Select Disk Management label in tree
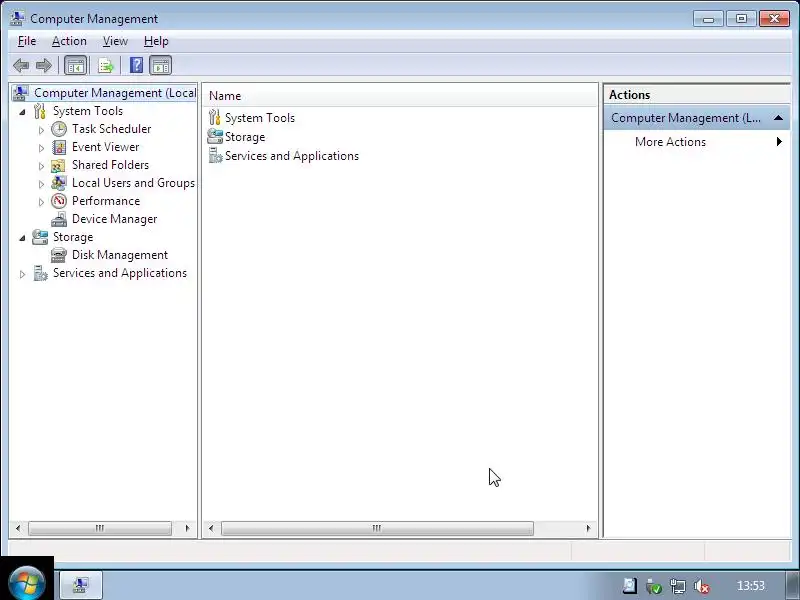This screenshot has width=800, height=600. click(x=120, y=255)
